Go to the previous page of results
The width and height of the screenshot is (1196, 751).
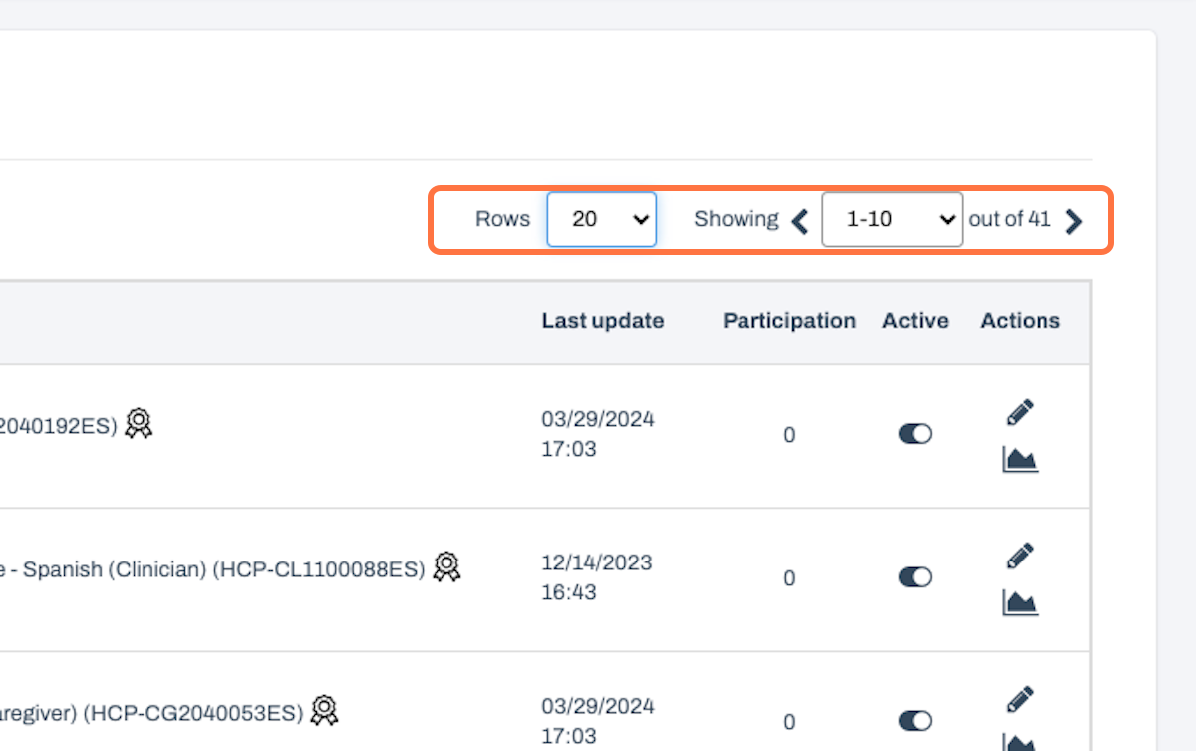(x=799, y=223)
